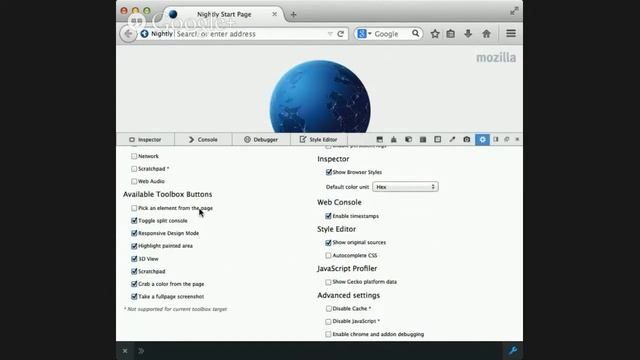Uncheck Take a fullpage screenshot
Screen dimensions: 640x360
pyautogui.click(x=134, y=297)
